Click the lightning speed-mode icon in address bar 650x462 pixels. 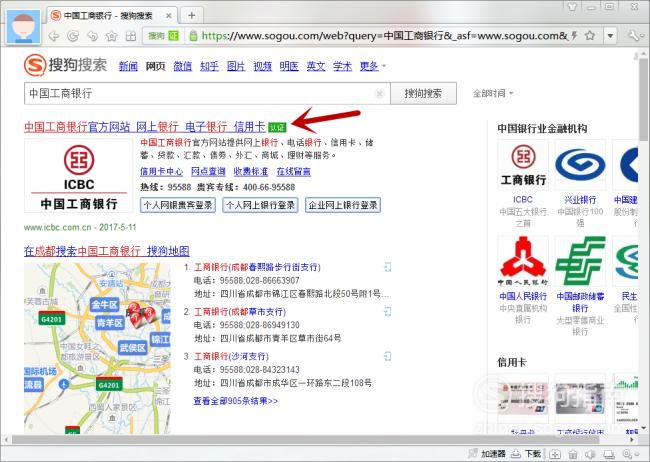tap(574, 36)
